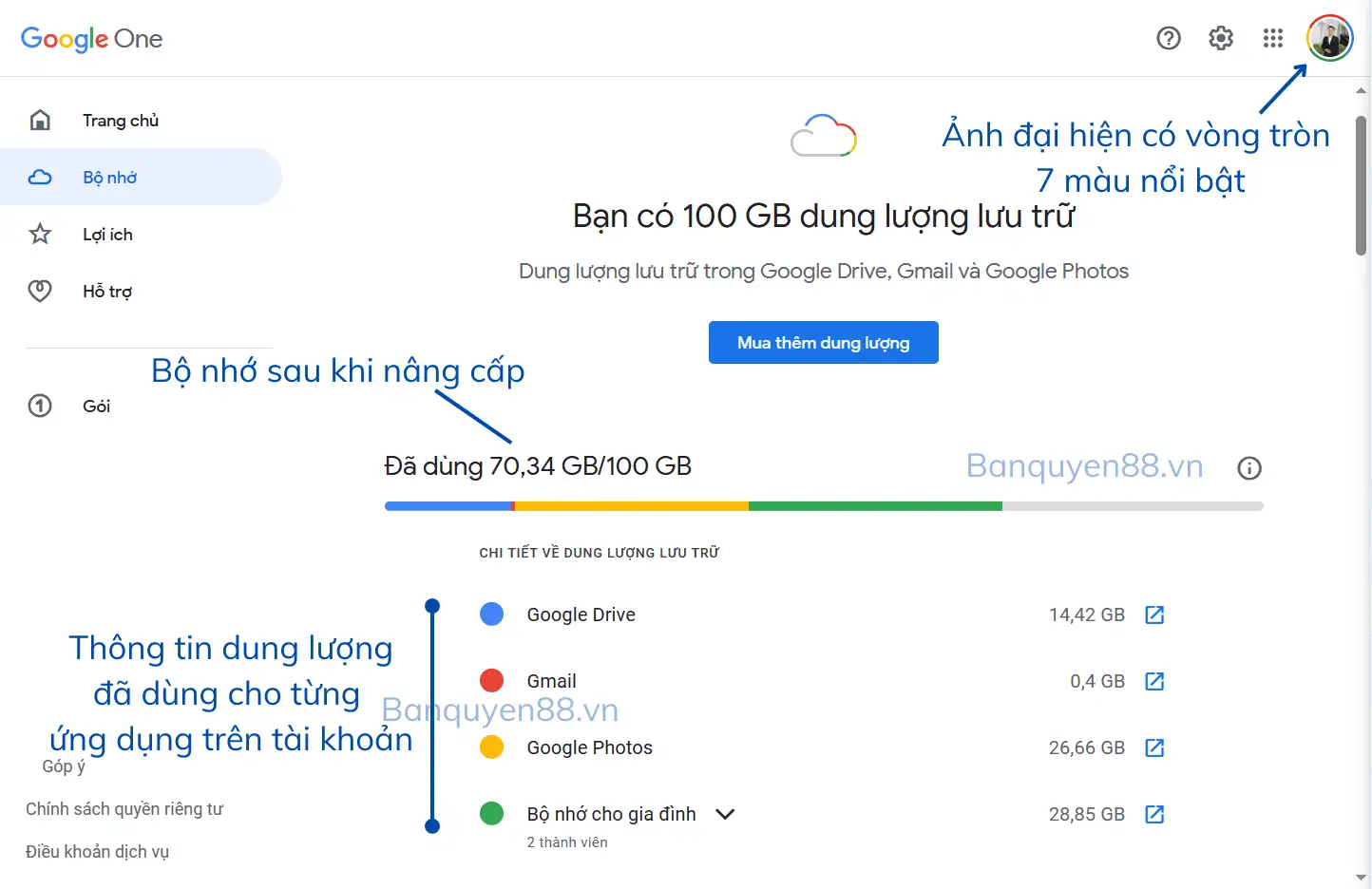The width and height of the screenshot is (1372, 889).
Task: Navigate to Trang chủ menu item
Action: coord(120,120)
